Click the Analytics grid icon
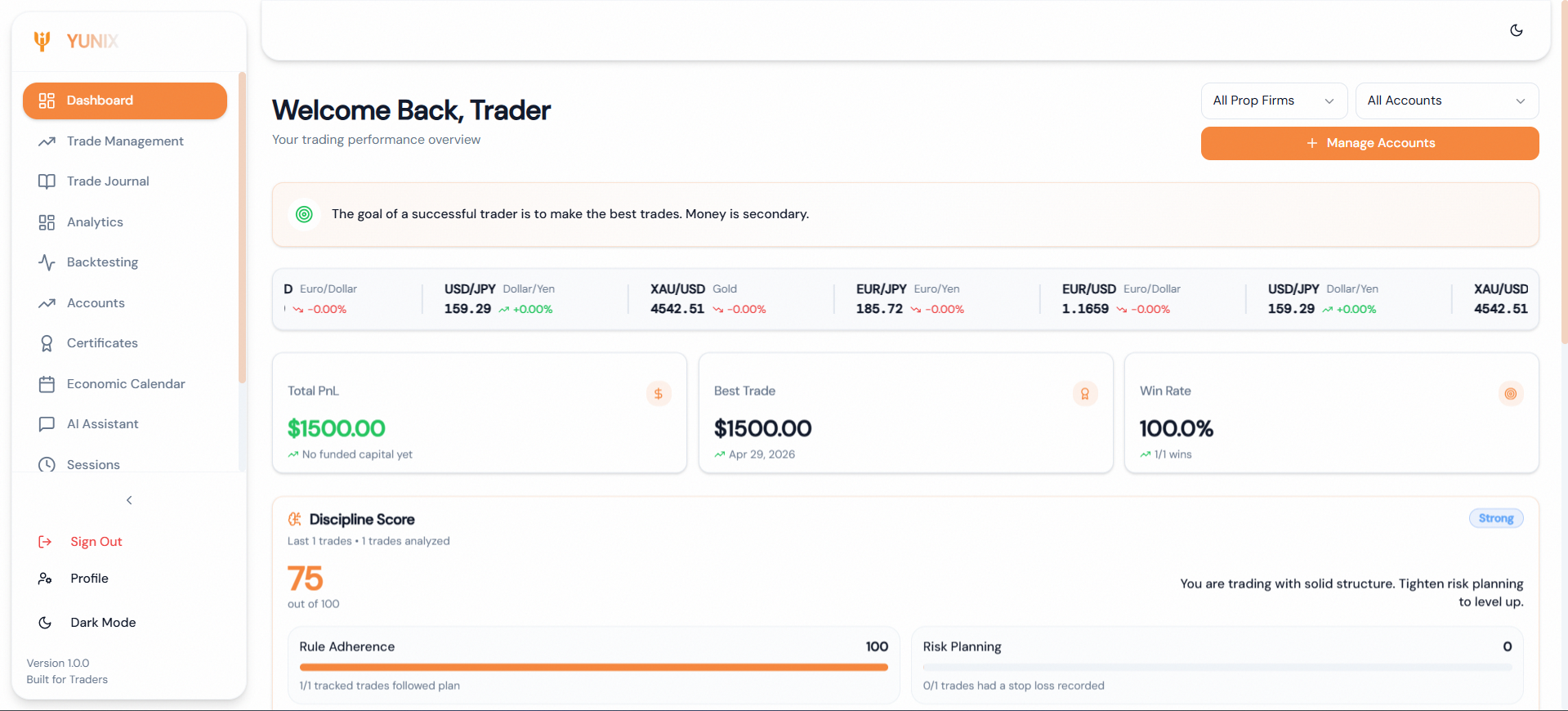Viewport: 1568px width, 711px height. [47, 222]
